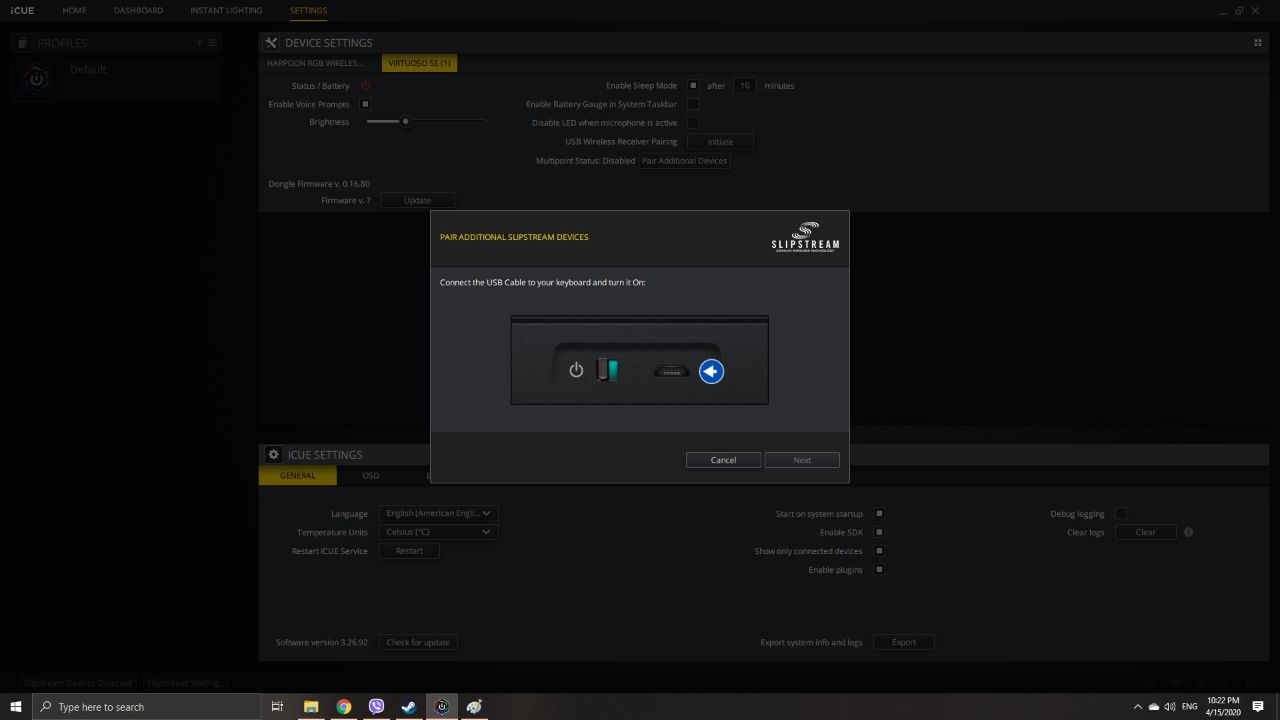The height and width of the screenshot is (720, 1280).
Task: Click the Device Settings wrench icon
Action: (x=271, y=43)
